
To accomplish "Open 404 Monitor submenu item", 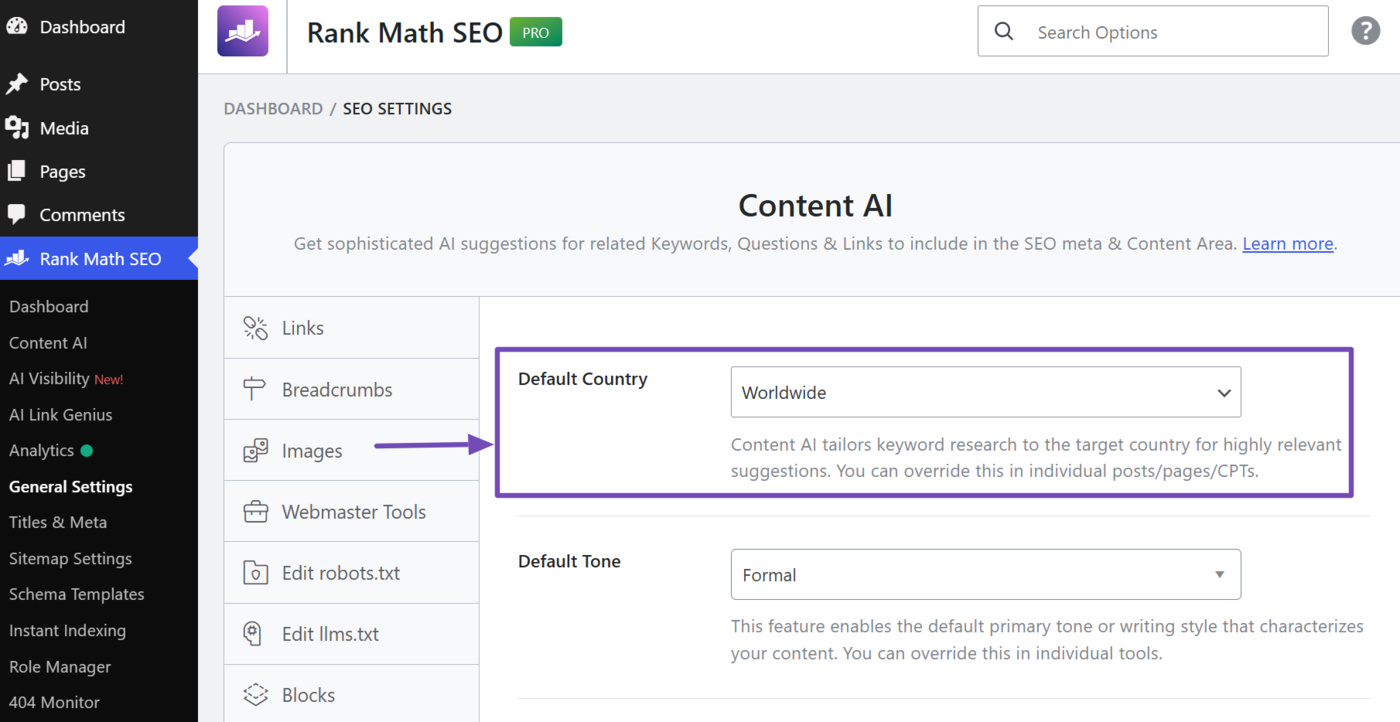I will [x=54, y=702].
